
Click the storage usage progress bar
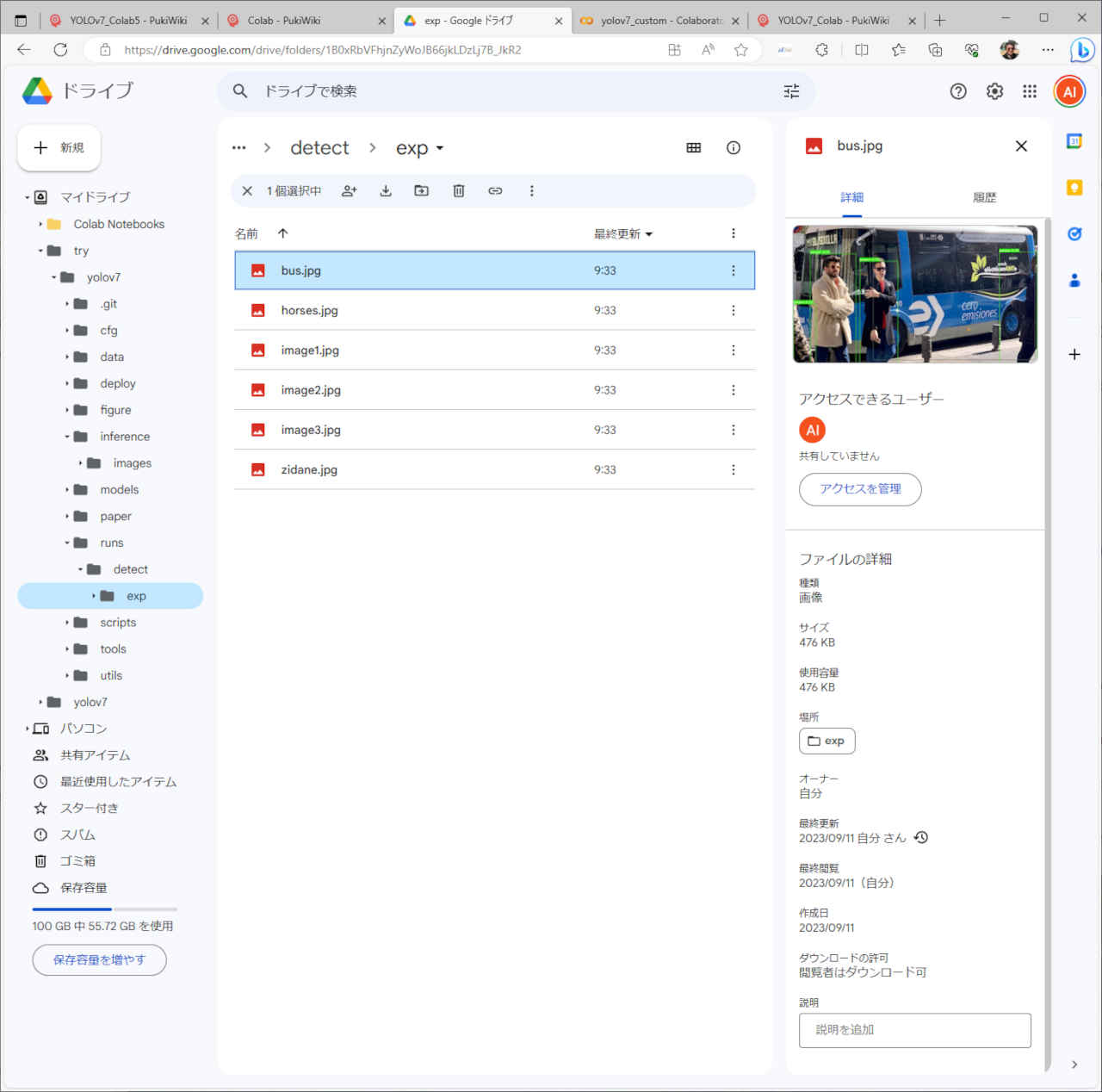coord(104,909)
